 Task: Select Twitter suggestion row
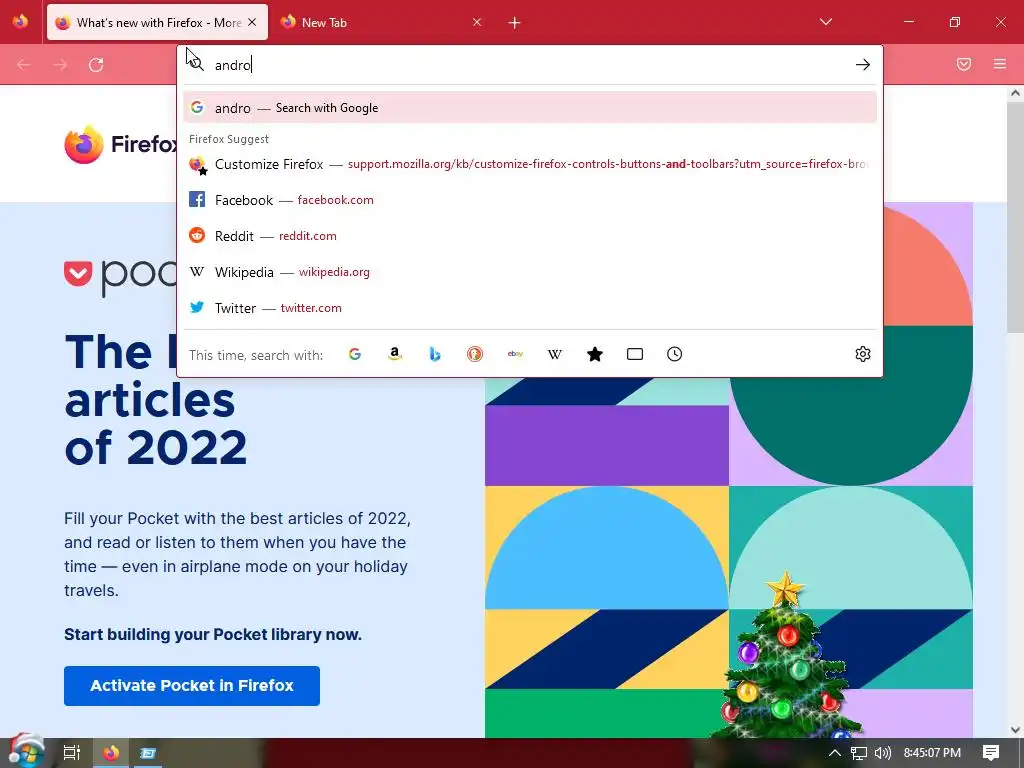[530, 308]
